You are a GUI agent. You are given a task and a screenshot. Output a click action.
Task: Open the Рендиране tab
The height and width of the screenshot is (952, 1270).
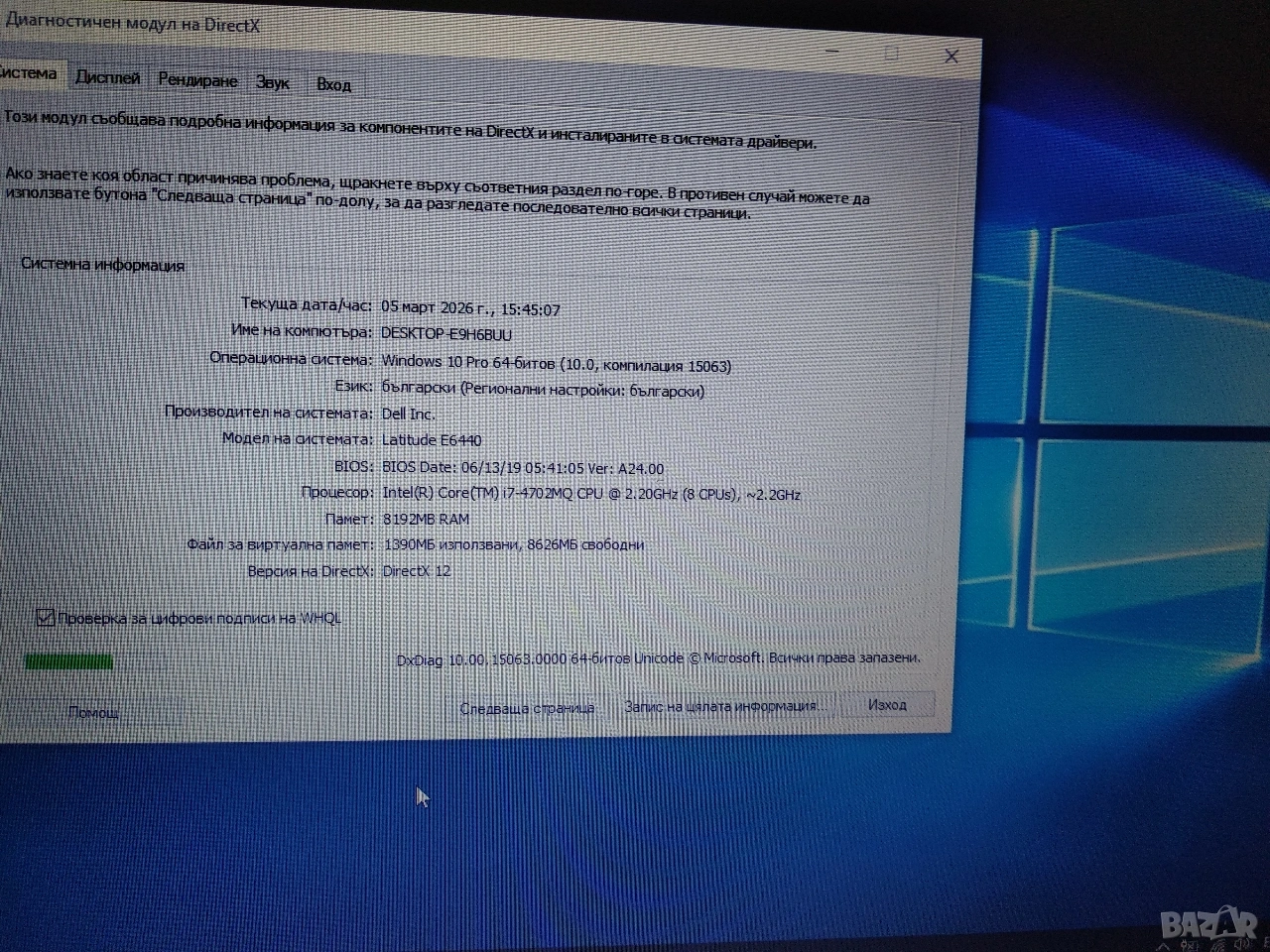click(197, 80)
